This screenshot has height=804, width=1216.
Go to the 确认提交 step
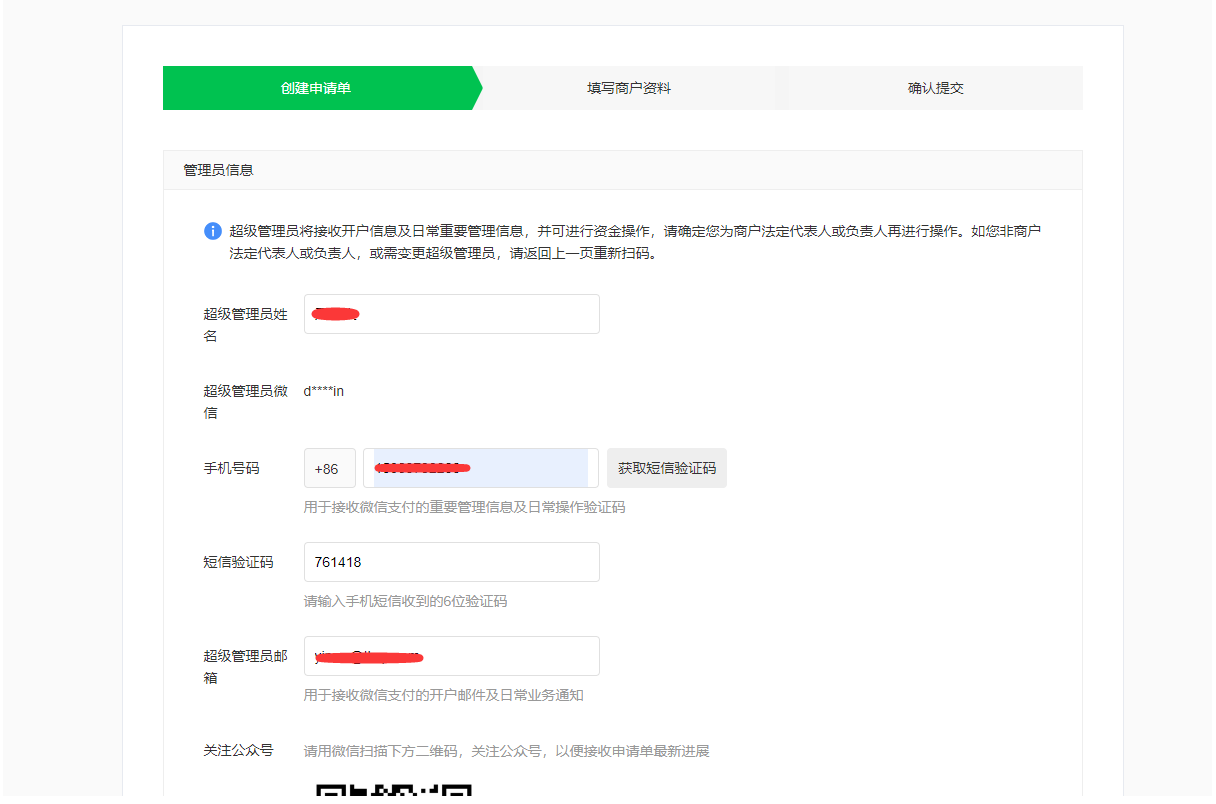tap(935, 88)
